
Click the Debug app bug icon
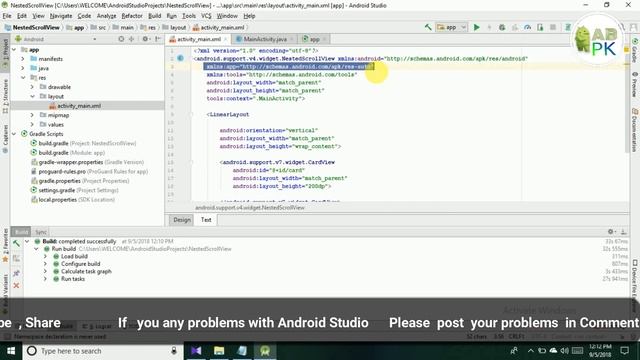pyautogui.click(x=502, y=27)
